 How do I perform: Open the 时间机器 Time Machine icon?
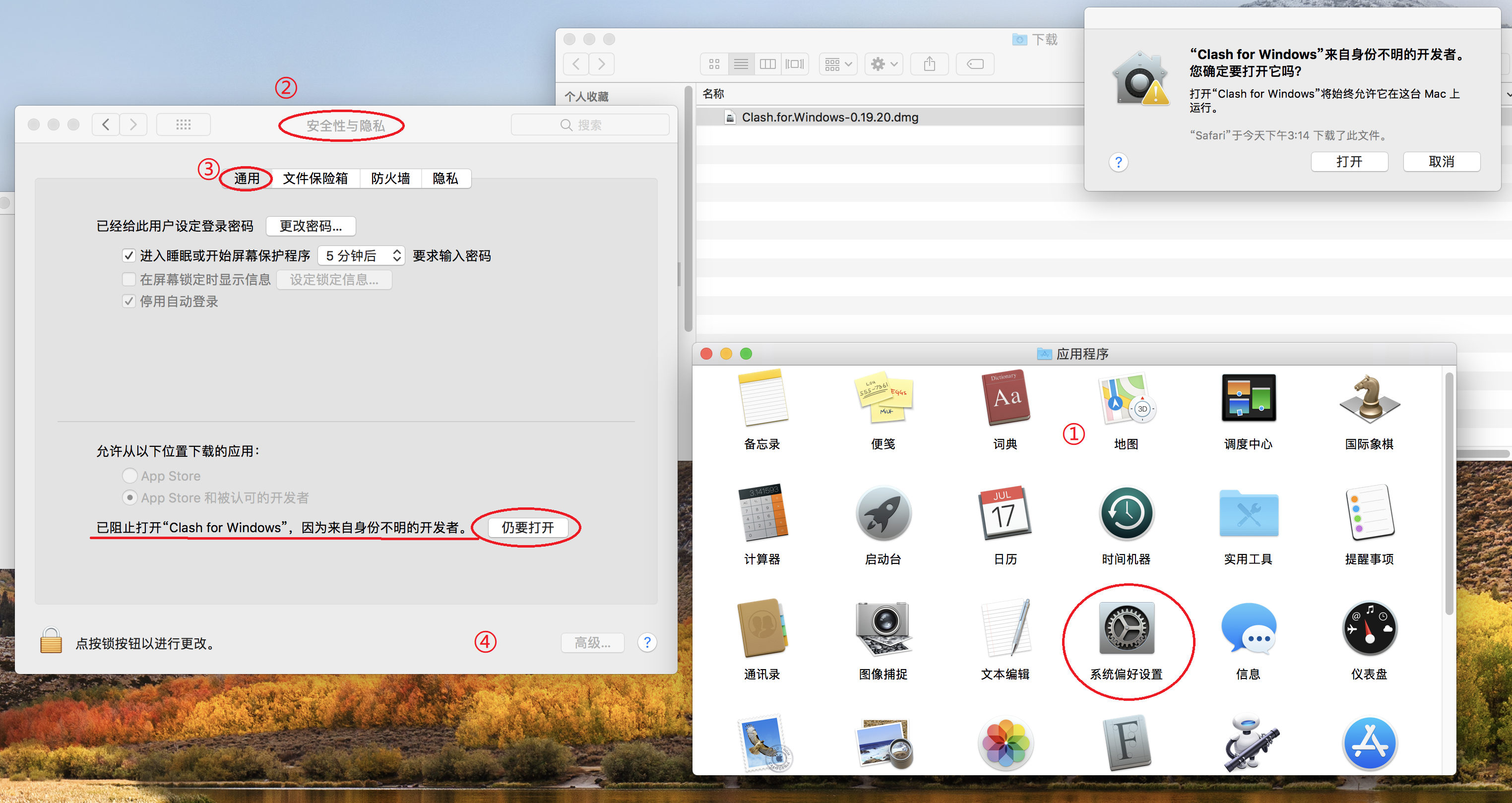(x=1127, y=512)
